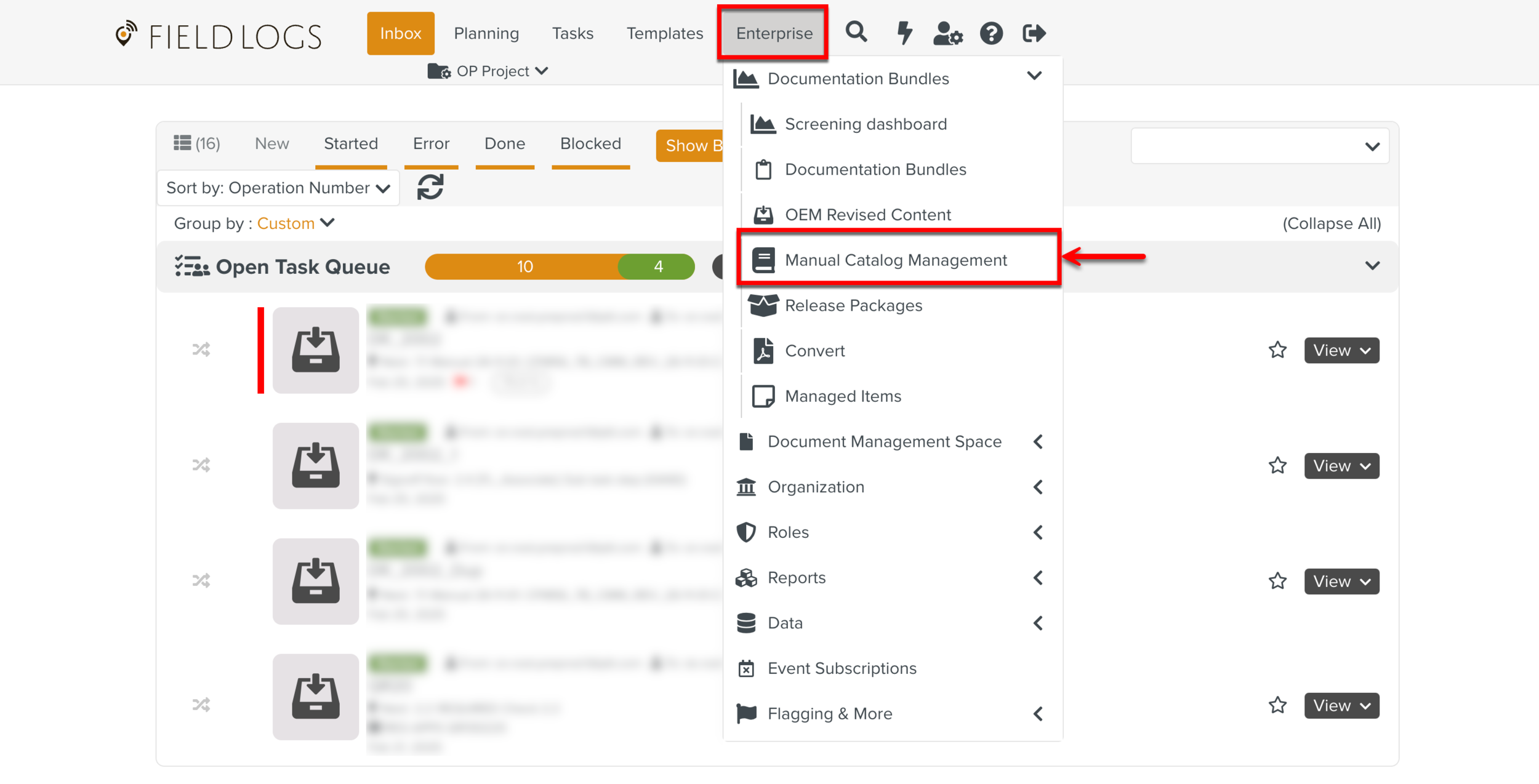Toggle favorite star on third task
This screenshot has height=784, width=1539.
(x=1277, y=581)
